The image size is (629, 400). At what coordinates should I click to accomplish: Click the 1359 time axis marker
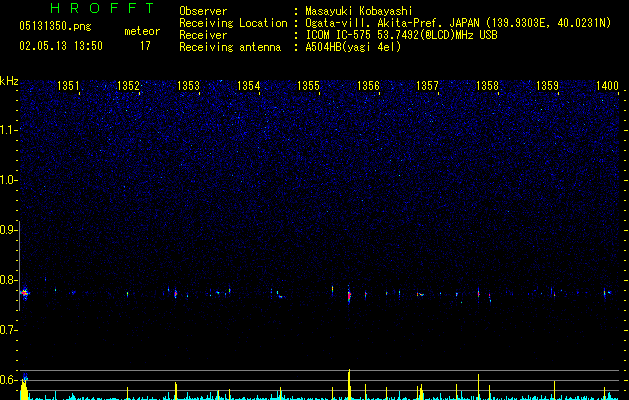[x=547, y=86]
